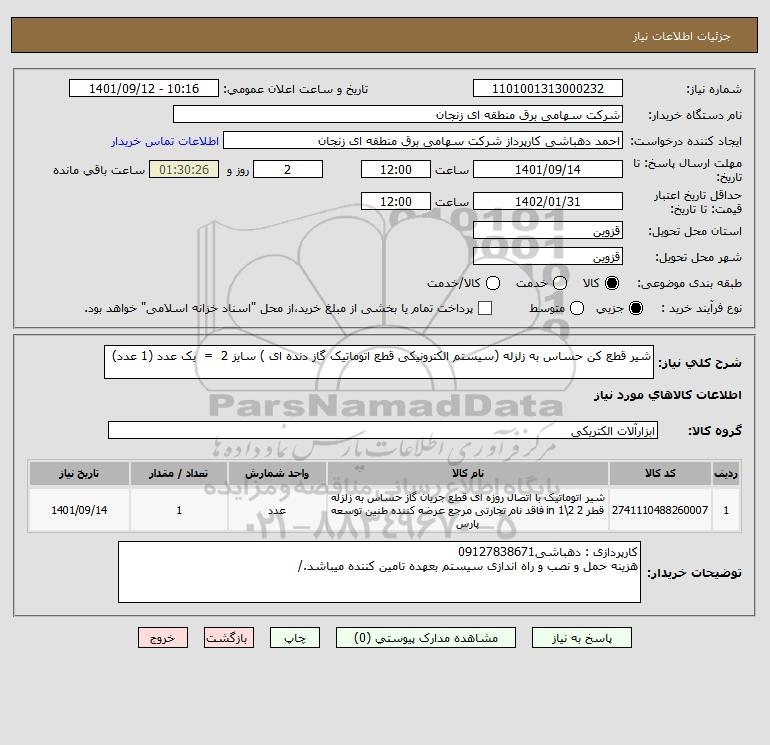Click the جزئیات اطلاعات نیاز header title
Screen dimensions: 770x745
pos(682,36)
